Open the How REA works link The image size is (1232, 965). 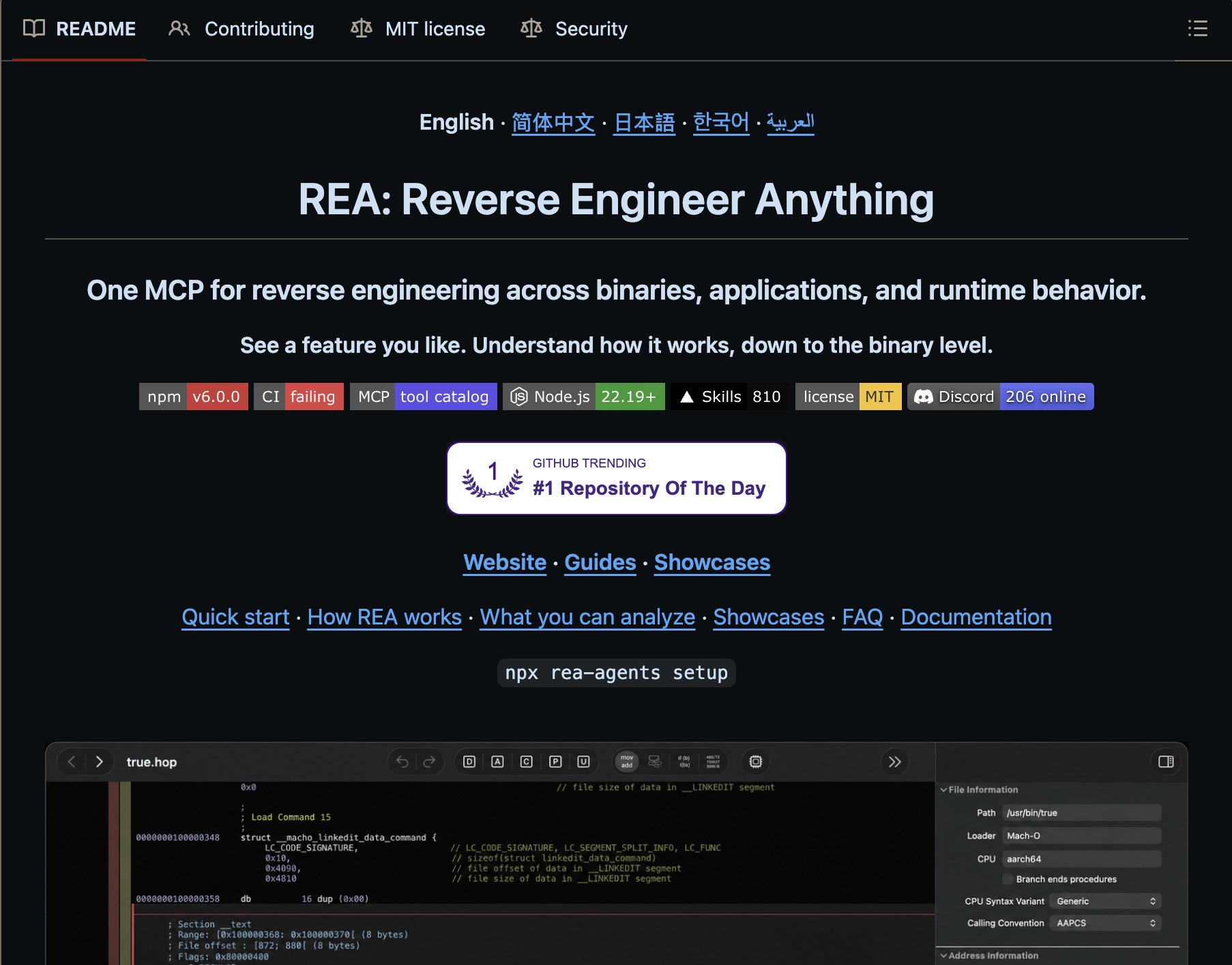(385, 617)
